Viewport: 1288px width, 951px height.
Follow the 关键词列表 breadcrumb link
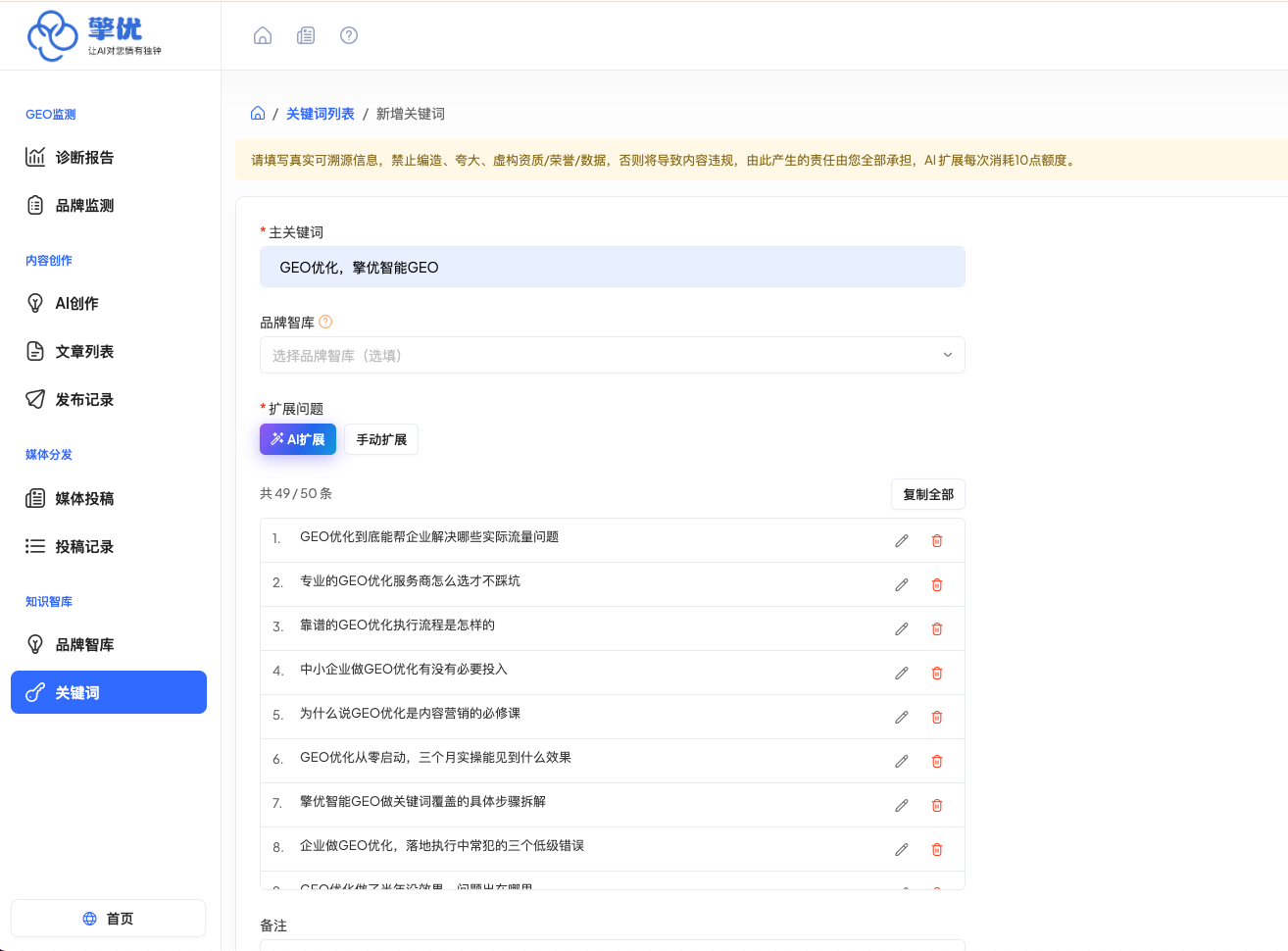click(x=321, y=114)
